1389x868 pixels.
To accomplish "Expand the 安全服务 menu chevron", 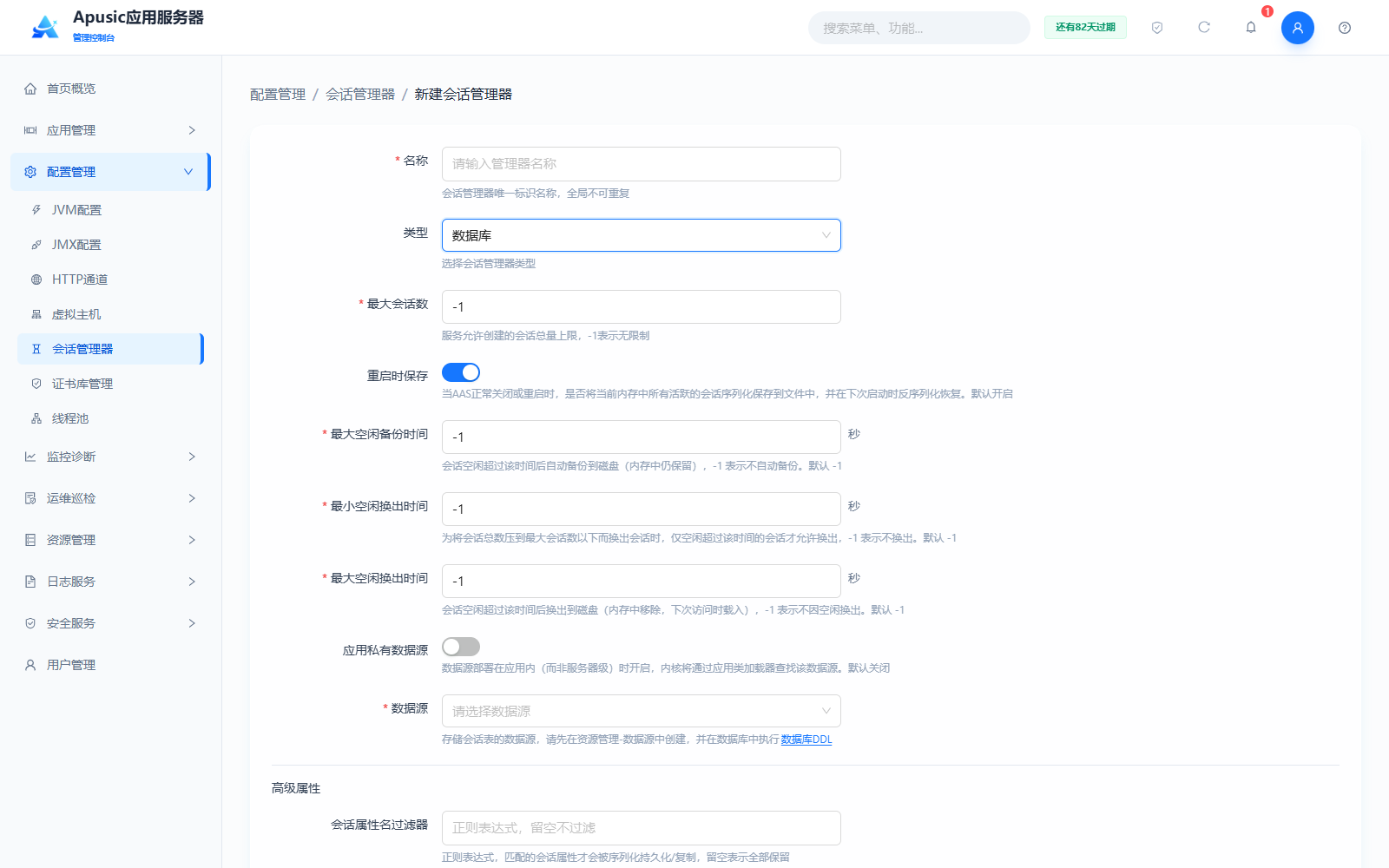I will (x=192, y=623).
